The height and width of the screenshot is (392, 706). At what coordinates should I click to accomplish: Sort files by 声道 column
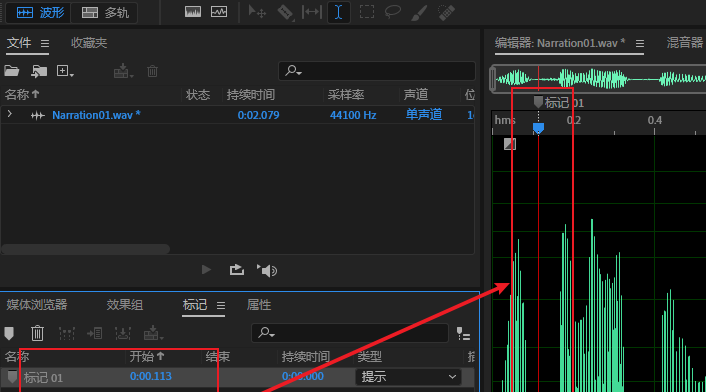point(416,95)
